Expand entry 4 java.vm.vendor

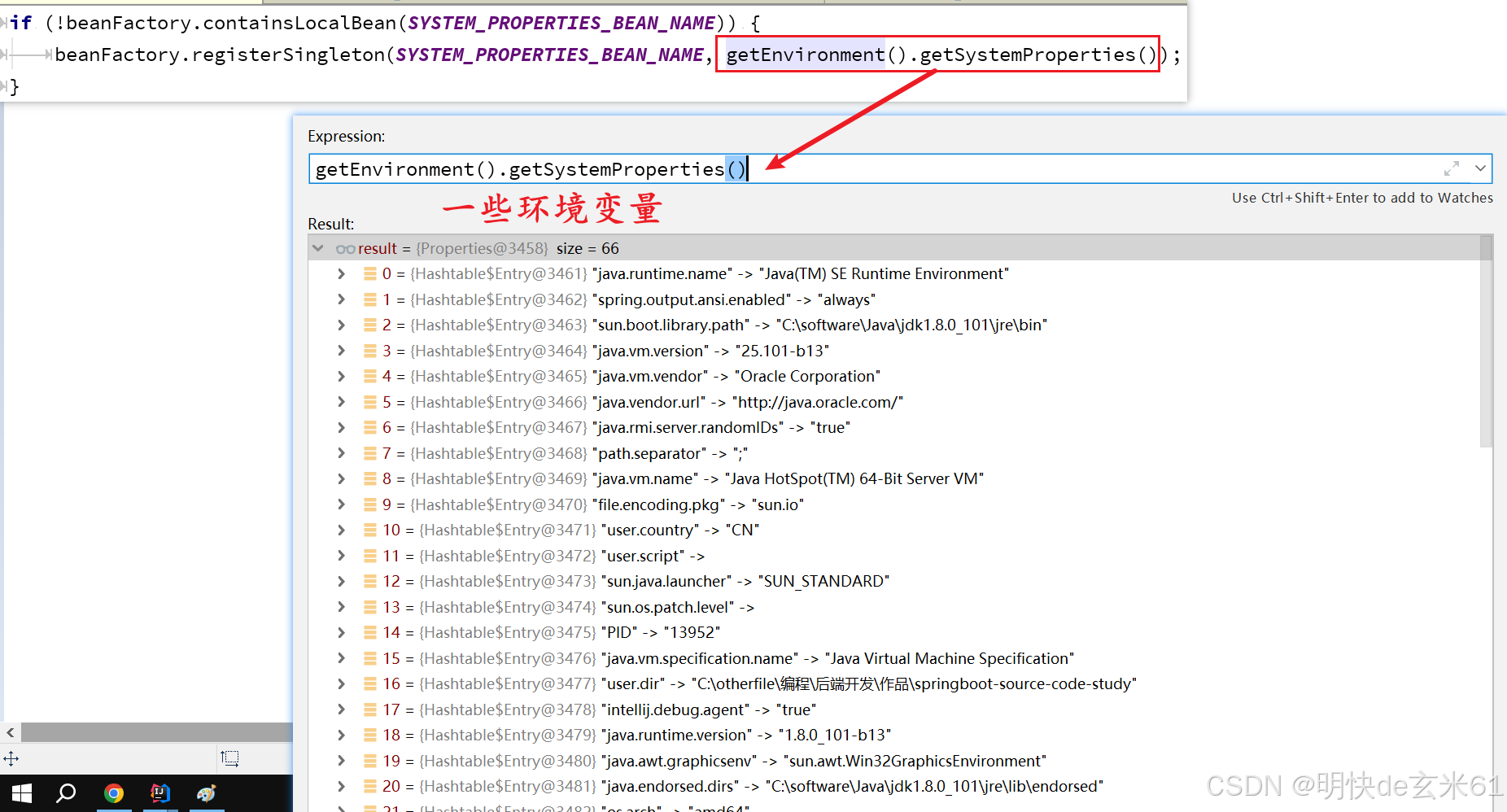[342, 377]
